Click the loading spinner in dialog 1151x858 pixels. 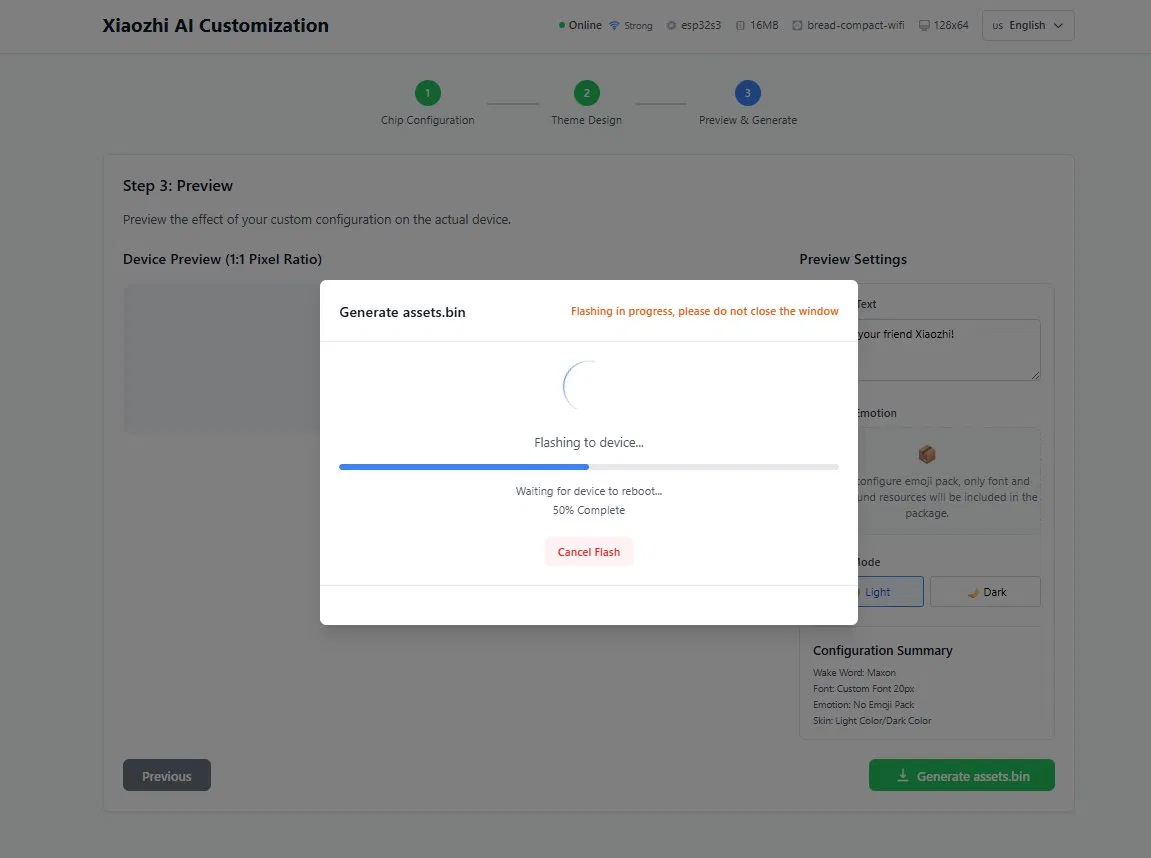click(588, 386)
